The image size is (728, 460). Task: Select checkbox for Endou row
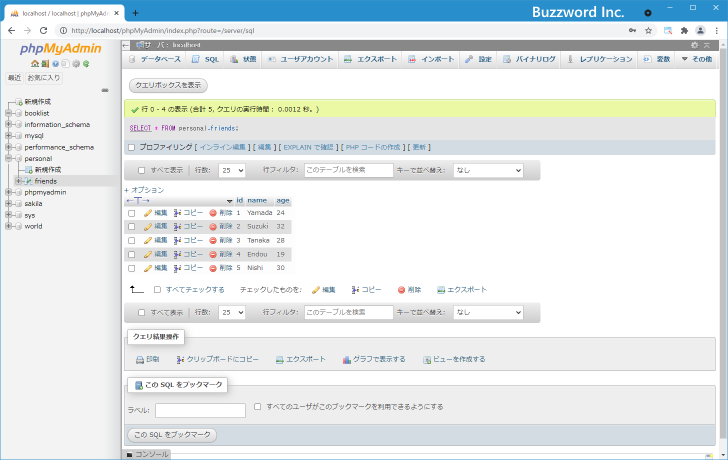pyautogui.click(x=131, y=255)
